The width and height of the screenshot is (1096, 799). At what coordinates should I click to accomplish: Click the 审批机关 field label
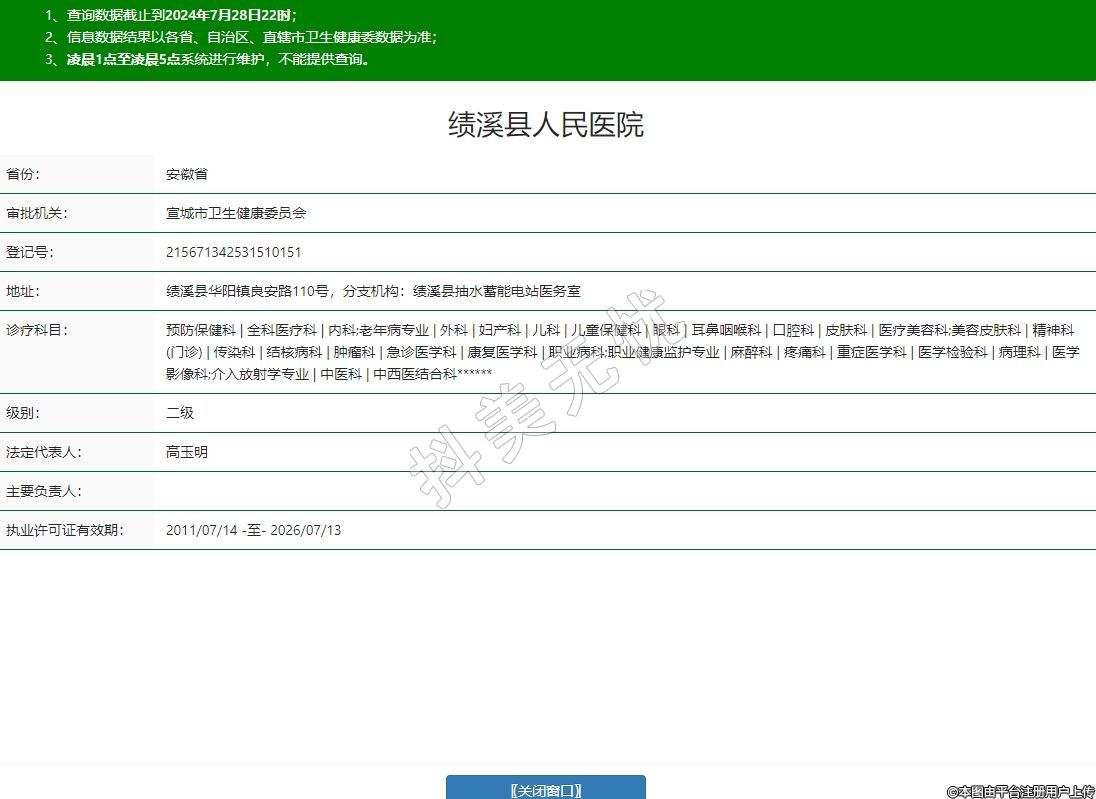click(36, 213)
